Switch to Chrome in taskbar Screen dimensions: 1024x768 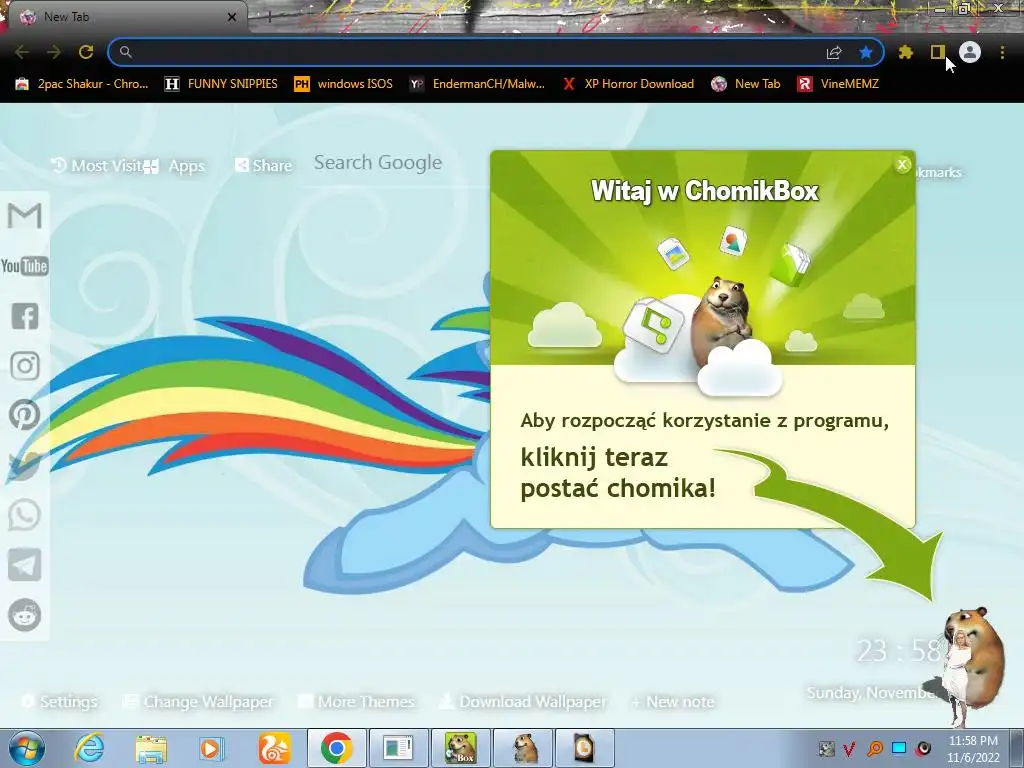point(337,748)
